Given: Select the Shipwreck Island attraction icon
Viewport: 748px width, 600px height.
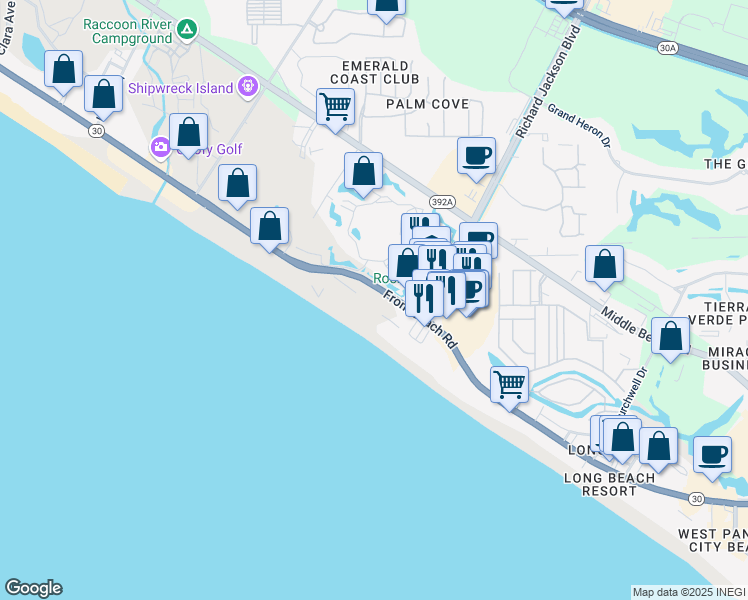Looking at the screenshot, I should click(247, 87).
